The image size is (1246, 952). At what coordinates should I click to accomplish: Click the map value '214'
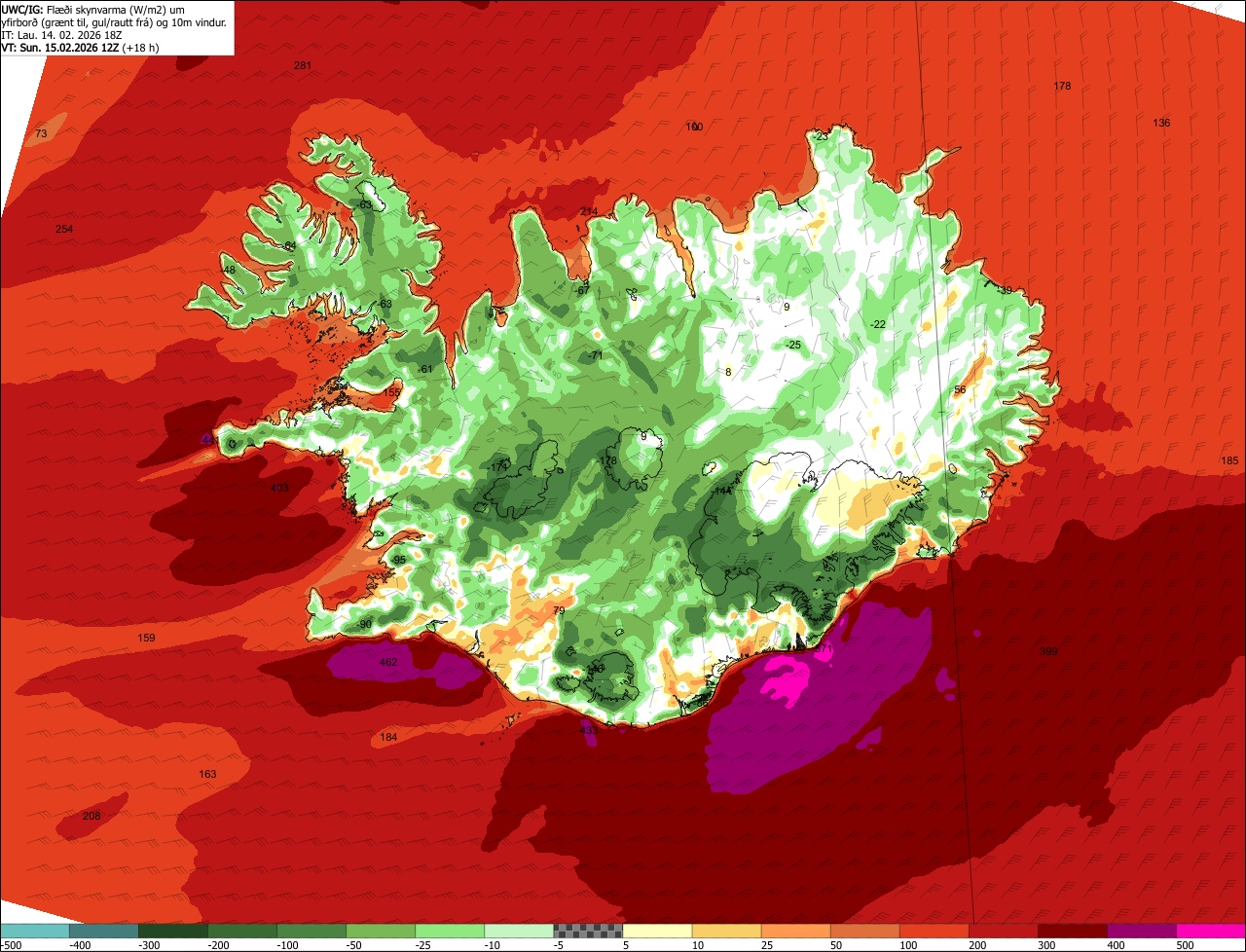[x=589, y=211]
